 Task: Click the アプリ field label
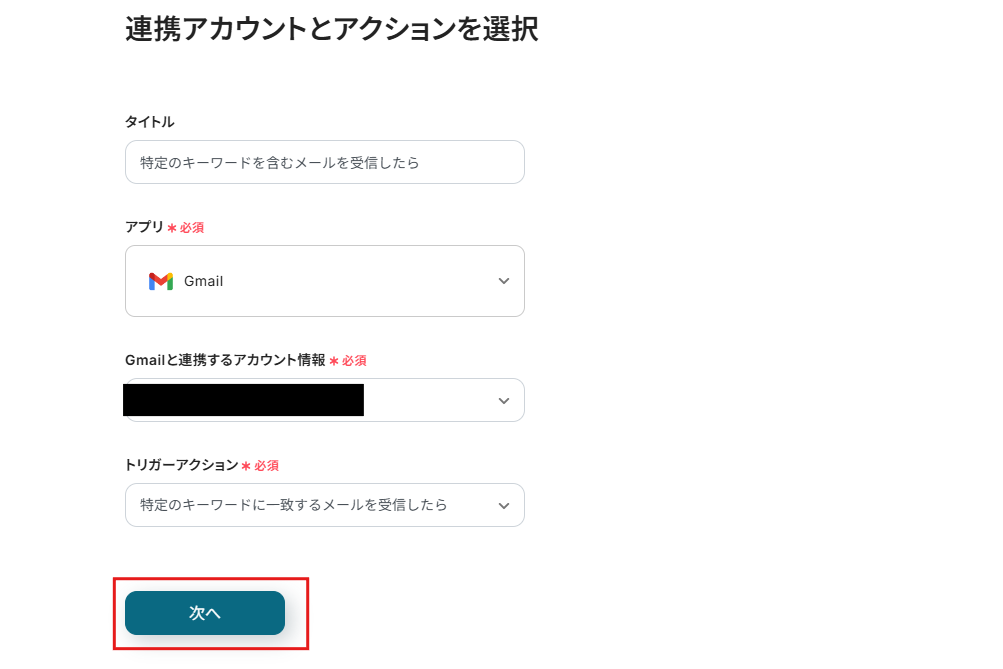144,227
